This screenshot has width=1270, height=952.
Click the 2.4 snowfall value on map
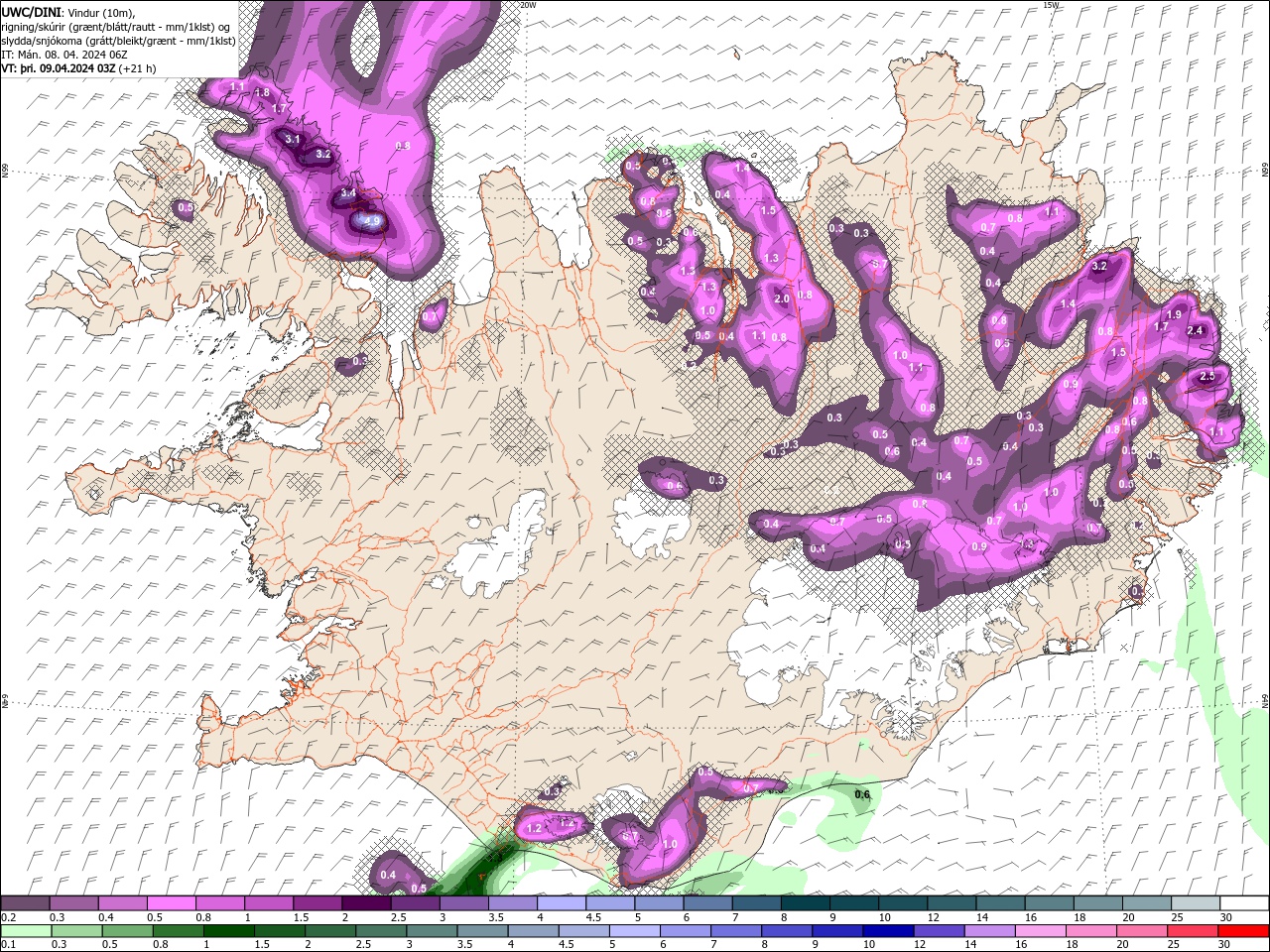click(1195, 330)
